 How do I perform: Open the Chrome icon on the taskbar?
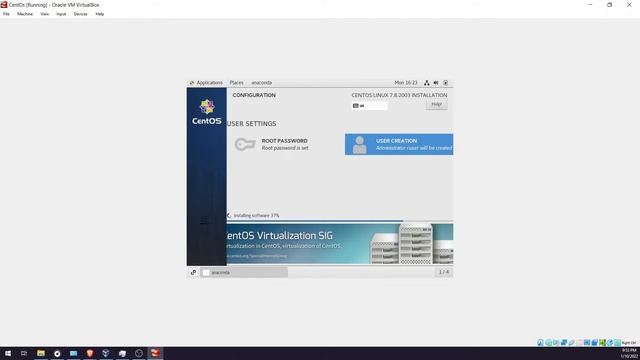point(57,353)
